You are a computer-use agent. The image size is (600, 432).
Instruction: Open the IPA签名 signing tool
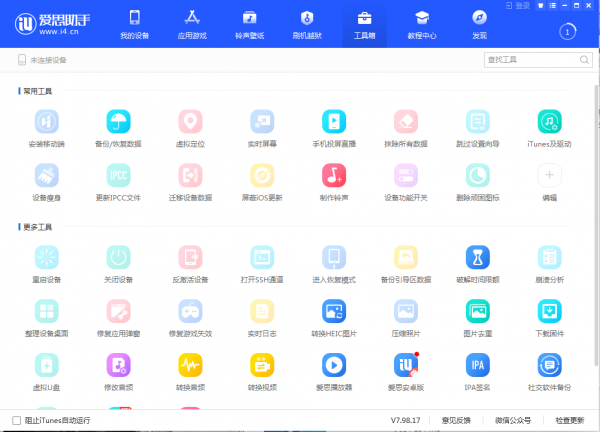(x=477, y=364)
